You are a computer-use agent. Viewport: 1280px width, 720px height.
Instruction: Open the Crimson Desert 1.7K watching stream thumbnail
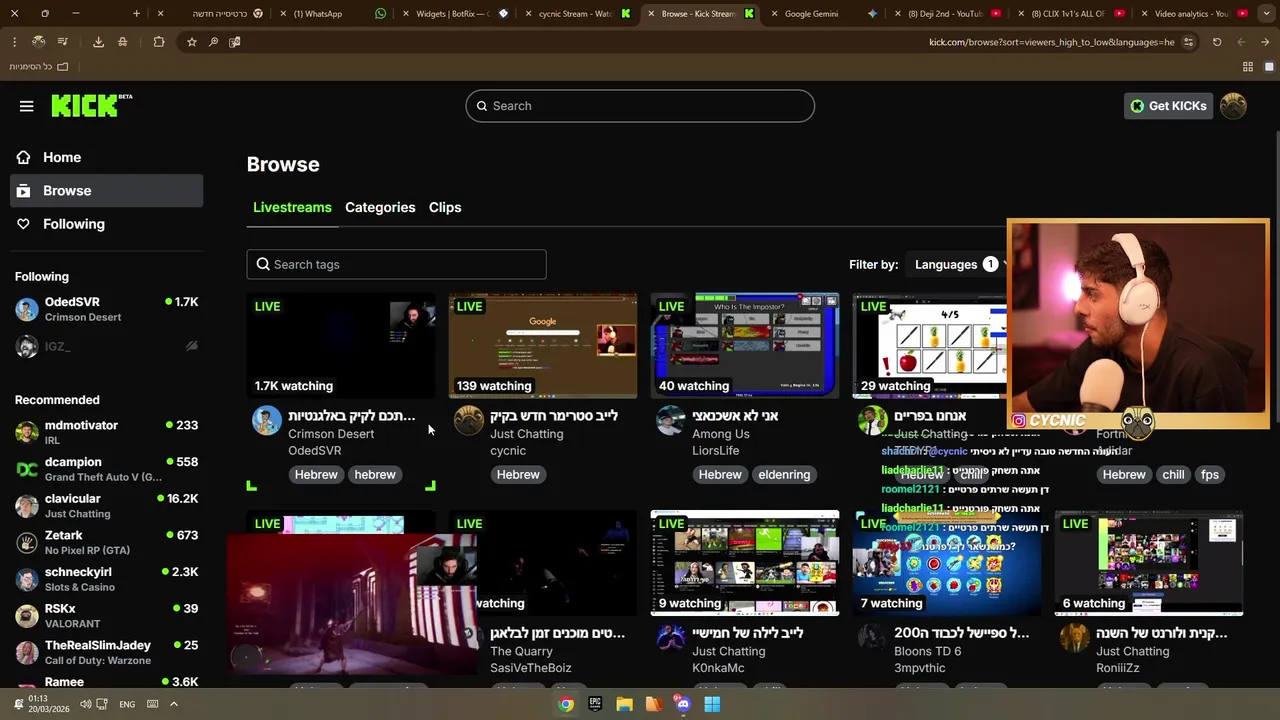(341, 345)
